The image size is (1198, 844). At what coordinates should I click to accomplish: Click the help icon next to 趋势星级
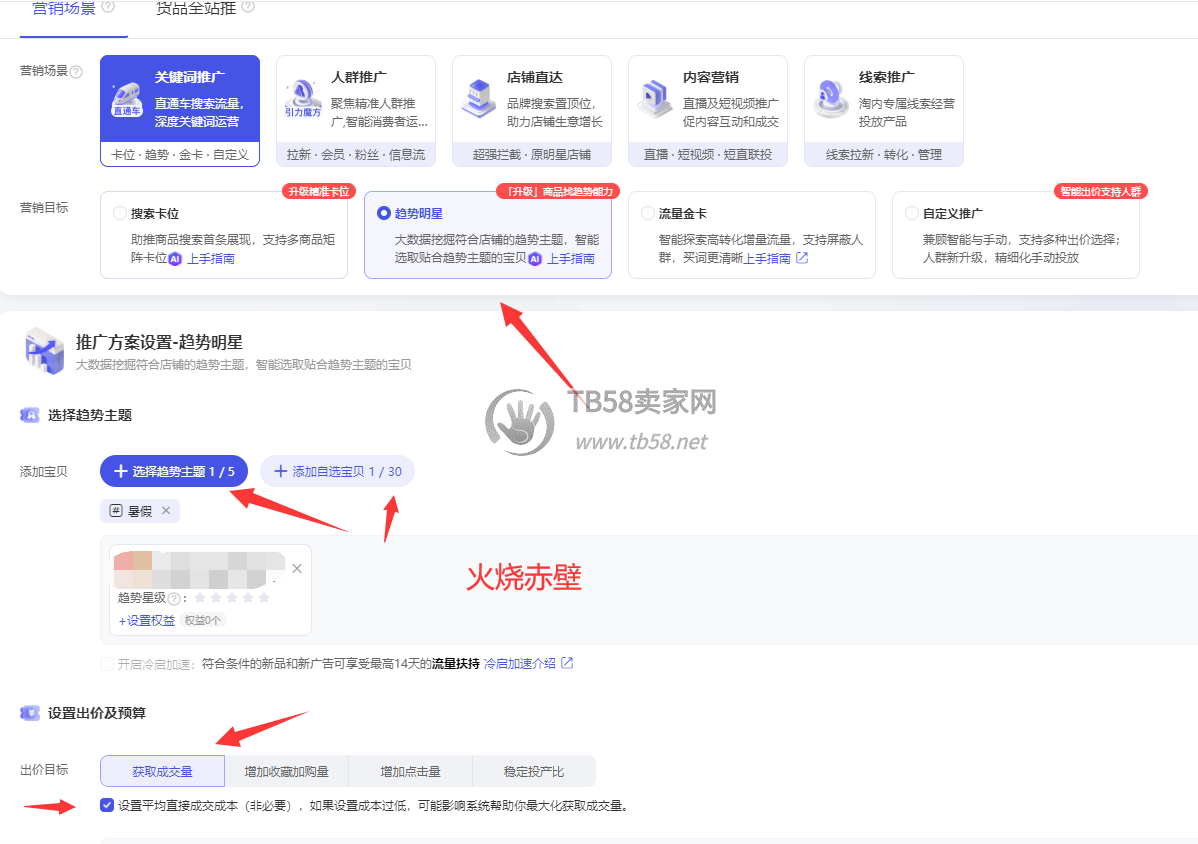[174, 599]
